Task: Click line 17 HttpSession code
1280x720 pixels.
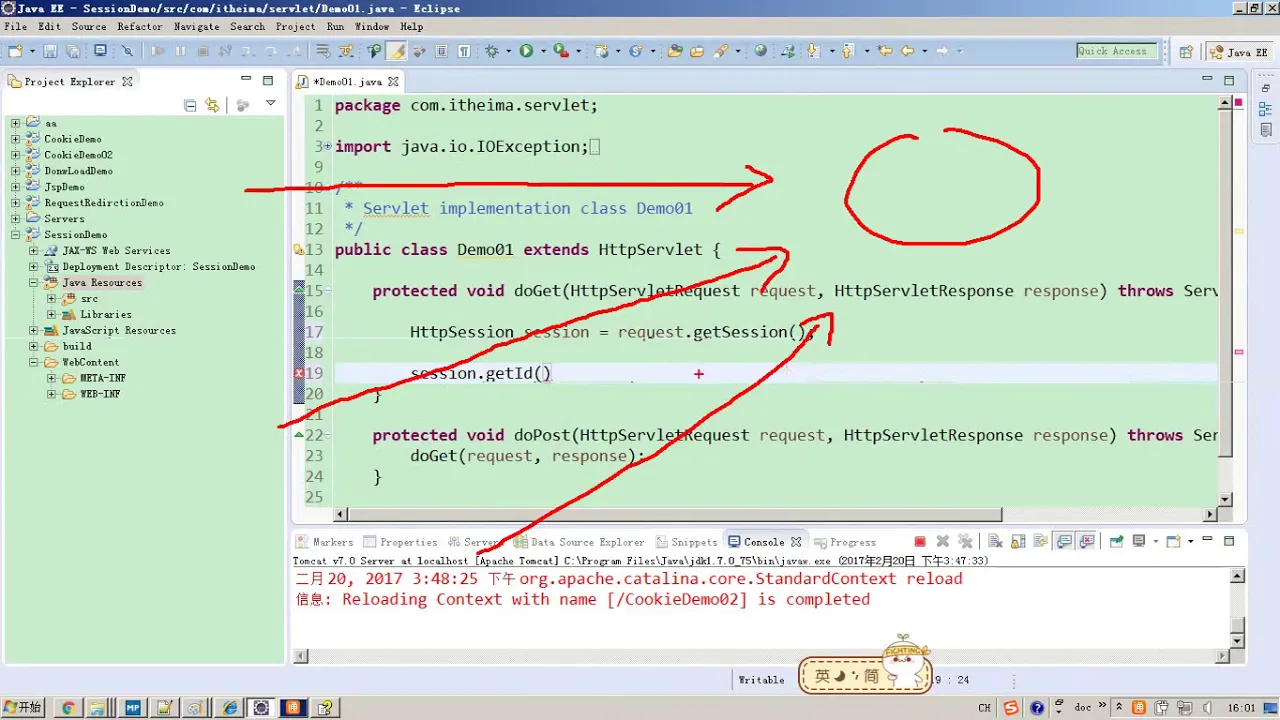Action: pyautogui.click(x=611, y=332)
